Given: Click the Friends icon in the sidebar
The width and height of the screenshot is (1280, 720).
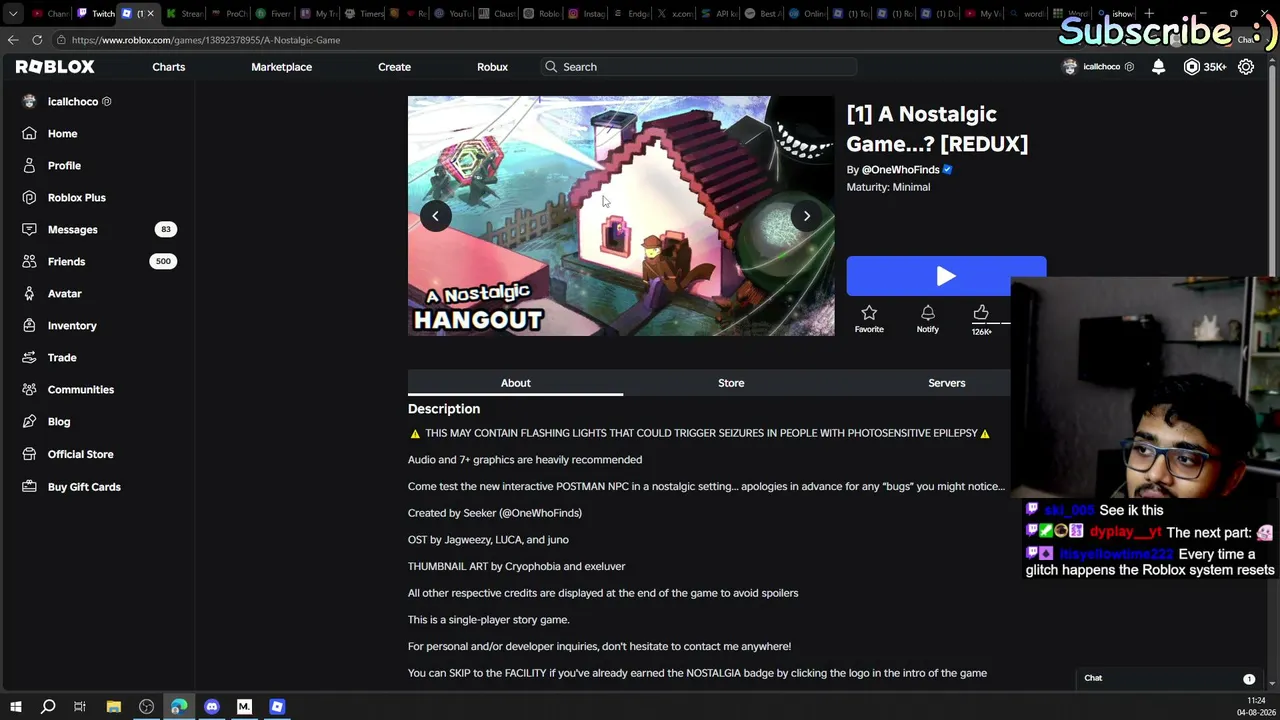Looking at the screenshot, I should pos(29,261).
